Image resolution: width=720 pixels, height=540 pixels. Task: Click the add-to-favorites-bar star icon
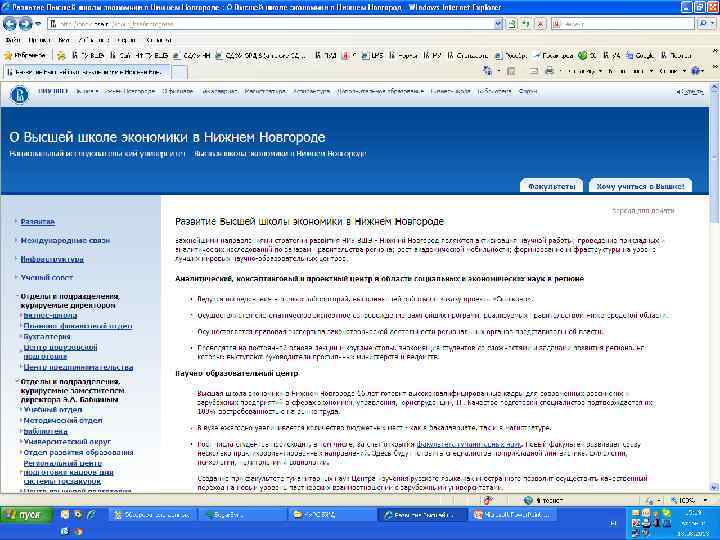click(x=61, y=56)
